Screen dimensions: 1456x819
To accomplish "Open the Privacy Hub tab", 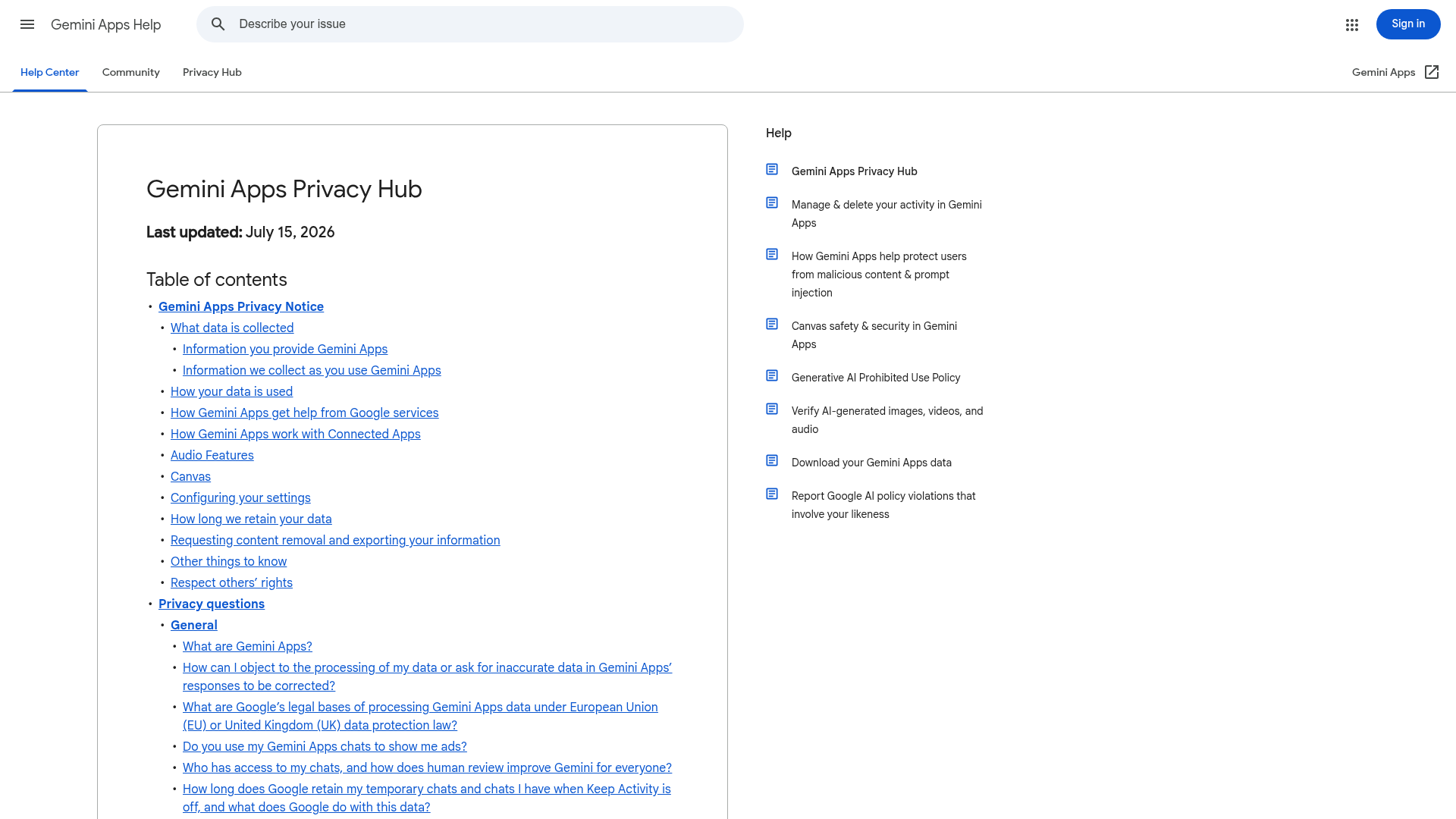I will pos(212,73).
